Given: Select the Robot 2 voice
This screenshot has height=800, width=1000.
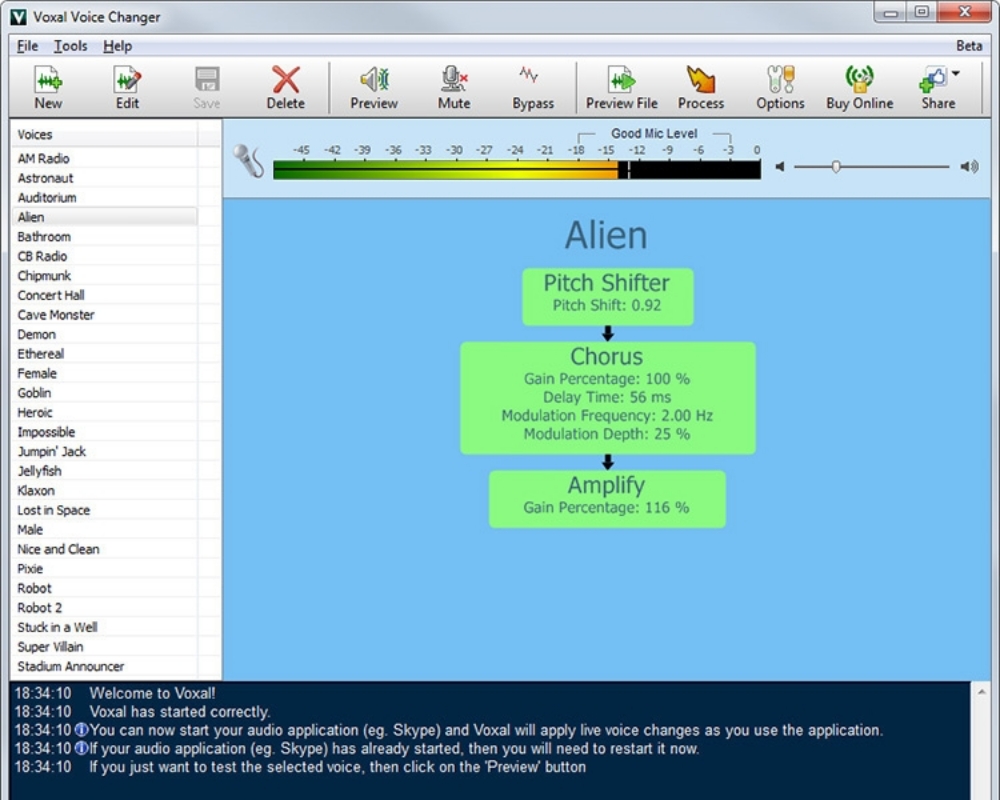Looking at the screenshot, I should [105, 608].
